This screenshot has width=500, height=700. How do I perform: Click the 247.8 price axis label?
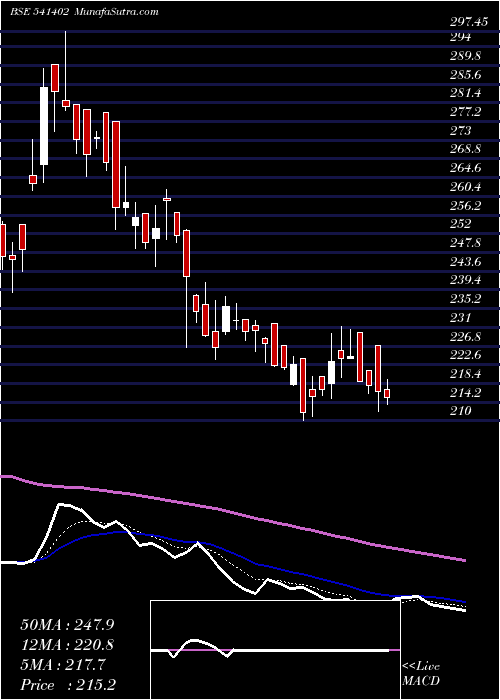(x=465, y=243)
